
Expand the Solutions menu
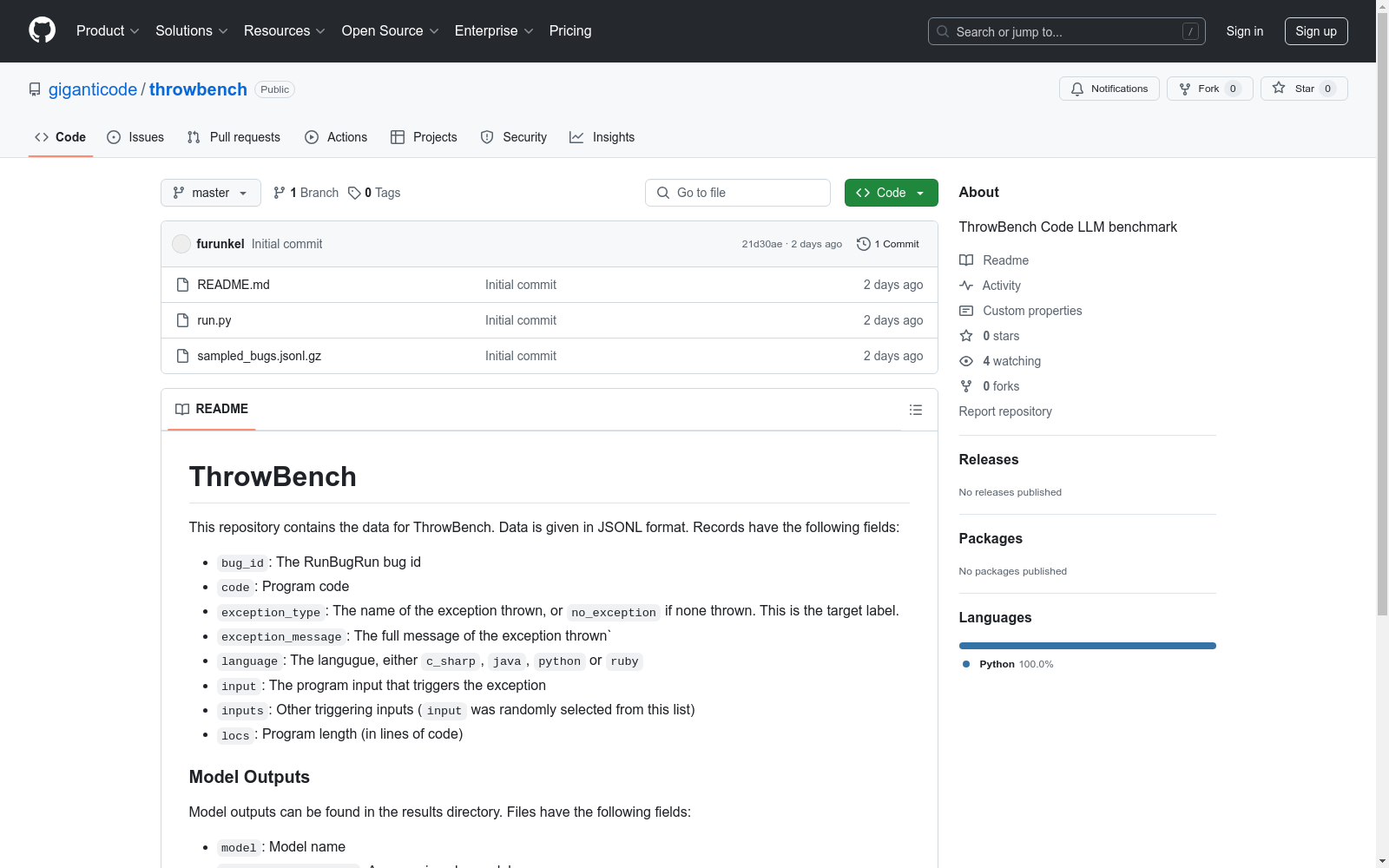click(192, 30)
